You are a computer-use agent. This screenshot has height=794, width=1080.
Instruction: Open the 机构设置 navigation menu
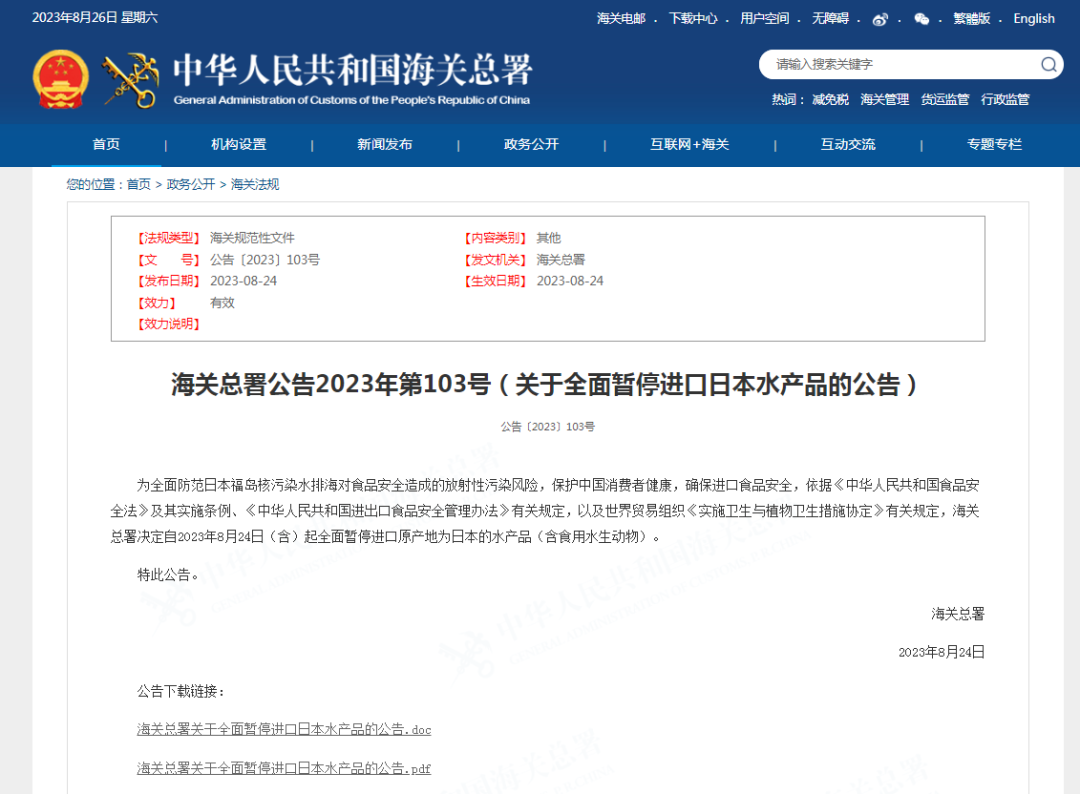pos(240,144)
